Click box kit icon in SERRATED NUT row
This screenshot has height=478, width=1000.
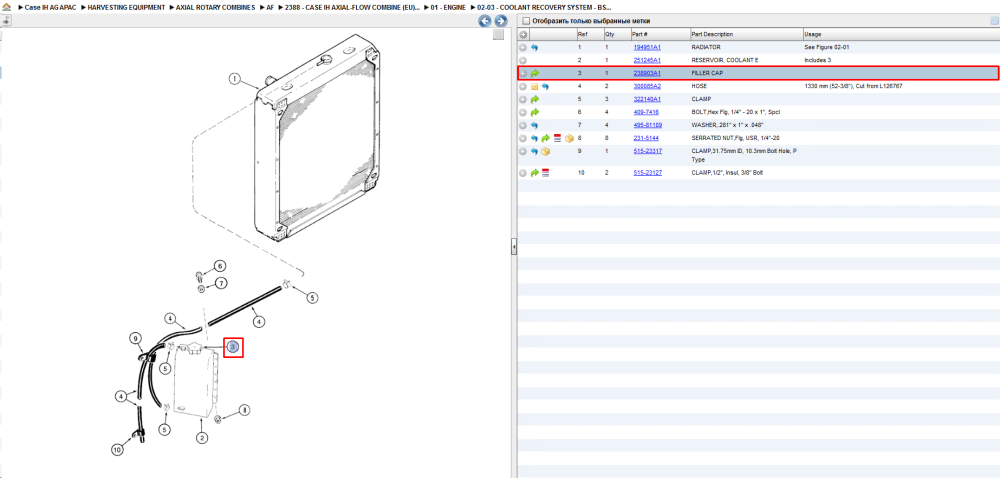tap(569, 138)
